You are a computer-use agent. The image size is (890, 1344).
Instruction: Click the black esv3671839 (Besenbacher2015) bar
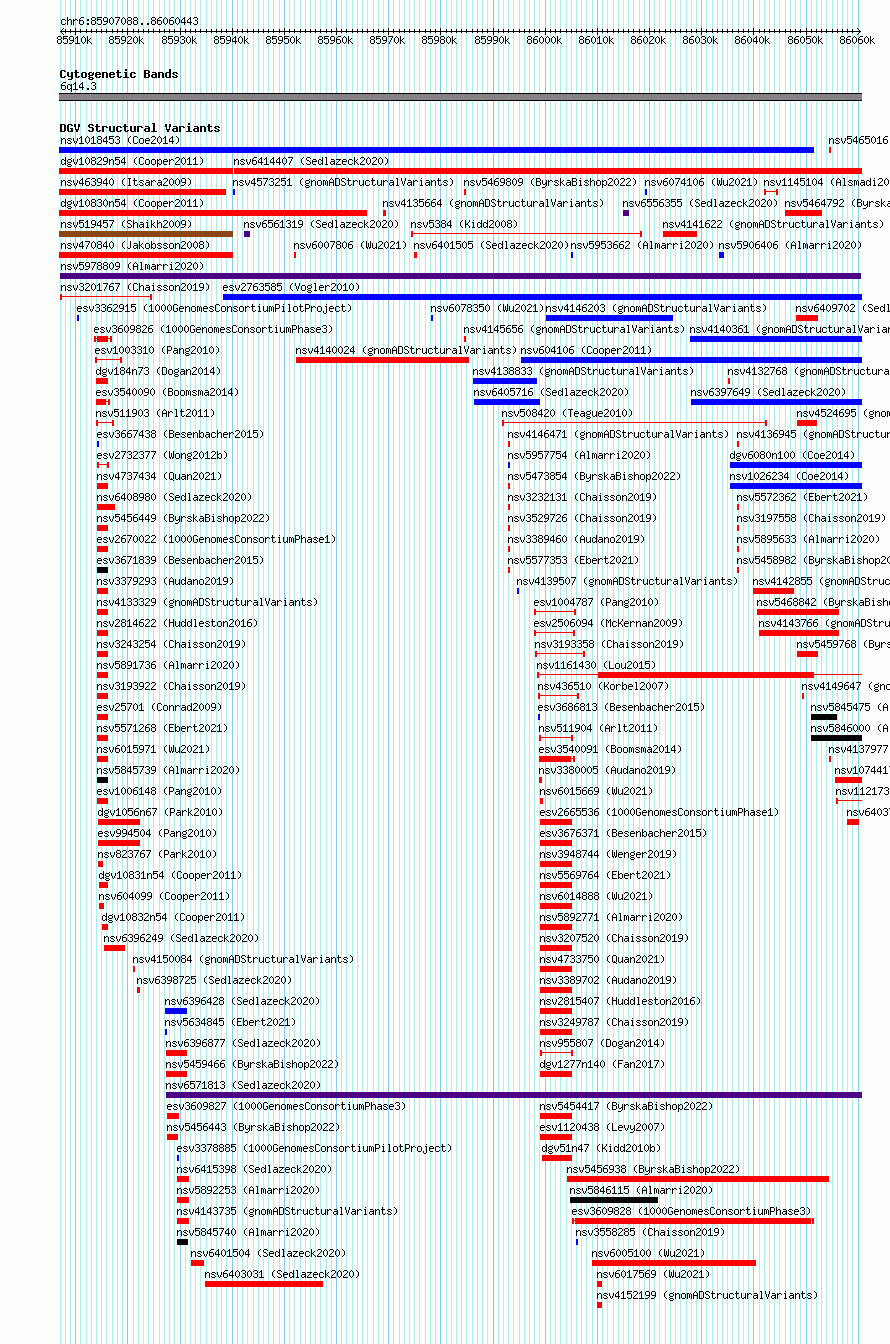102,570
